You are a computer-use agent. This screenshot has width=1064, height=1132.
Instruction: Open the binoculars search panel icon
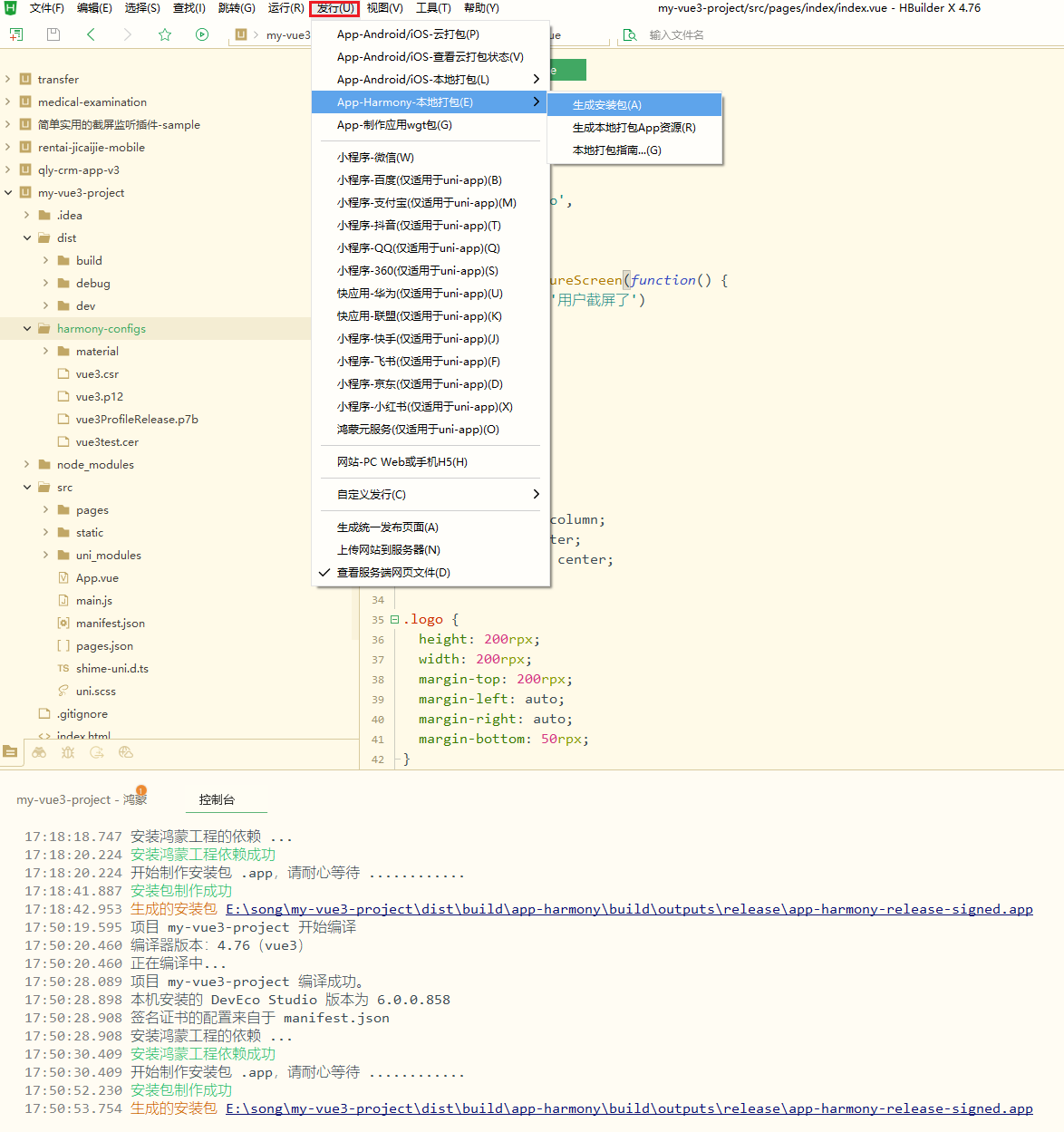tap(39, 752)
